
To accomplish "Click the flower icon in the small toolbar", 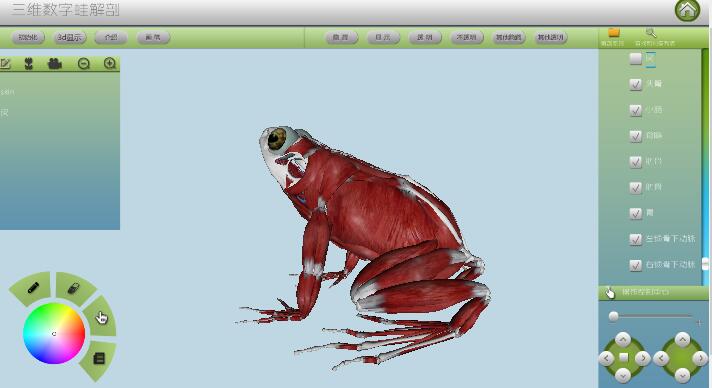I will coord(29,64).
